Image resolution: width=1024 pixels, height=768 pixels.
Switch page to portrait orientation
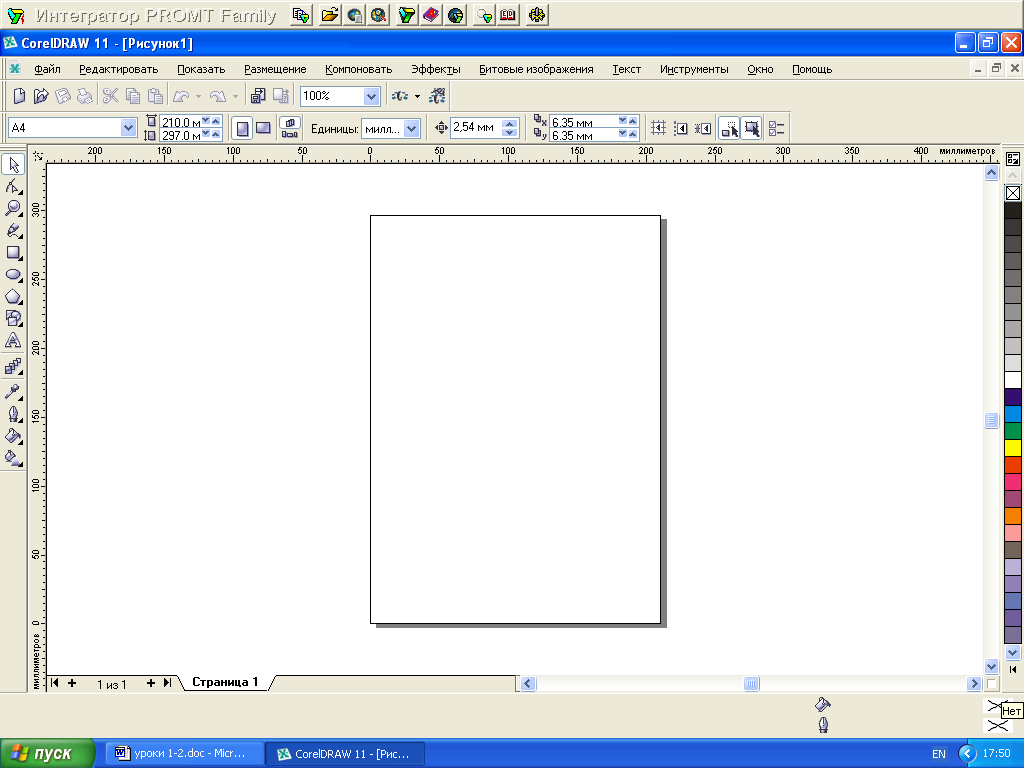tap(242, 128)
